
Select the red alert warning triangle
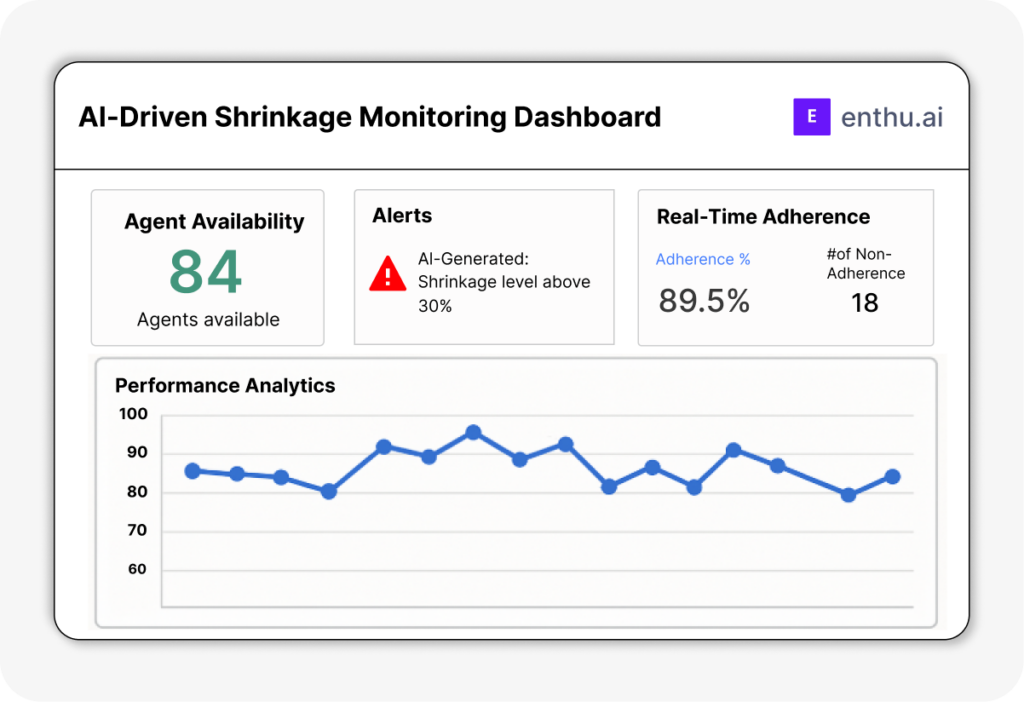(x=386, y=272)
